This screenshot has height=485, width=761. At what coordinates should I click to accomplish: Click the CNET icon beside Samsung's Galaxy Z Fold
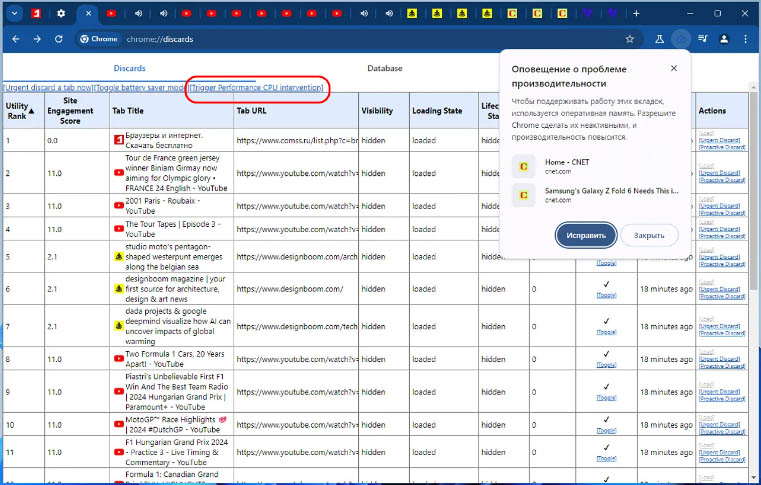click(524, 195)
